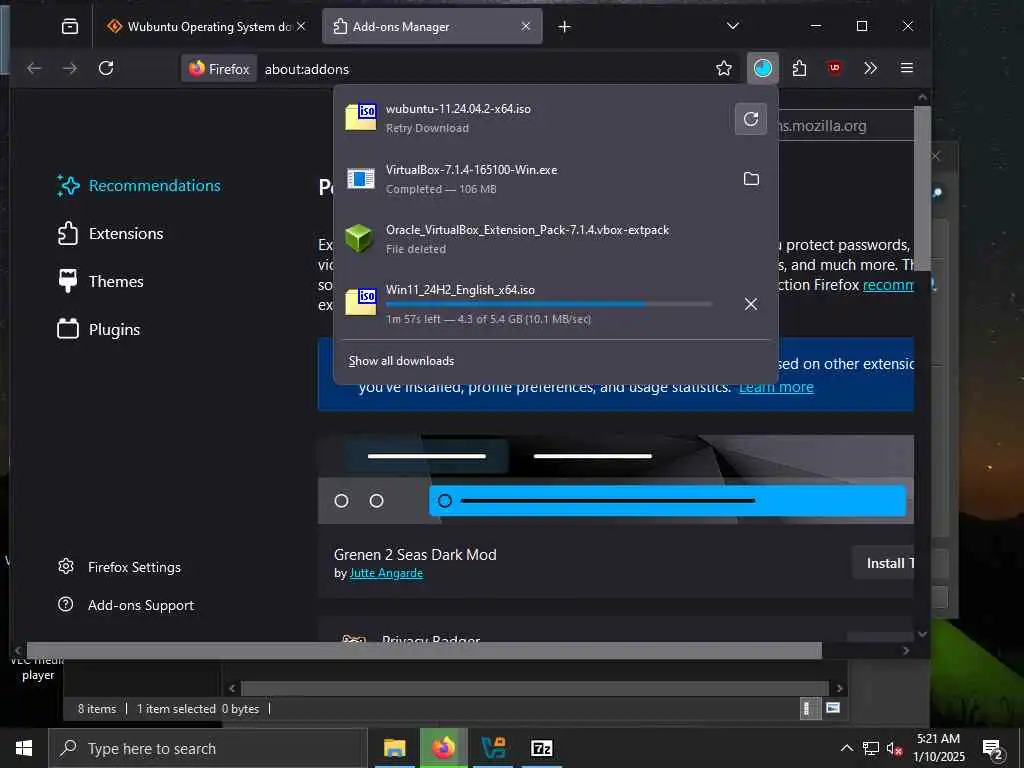Open Themes category in sidebar
The image size is (1024, 768).
(x=101, y=281)
